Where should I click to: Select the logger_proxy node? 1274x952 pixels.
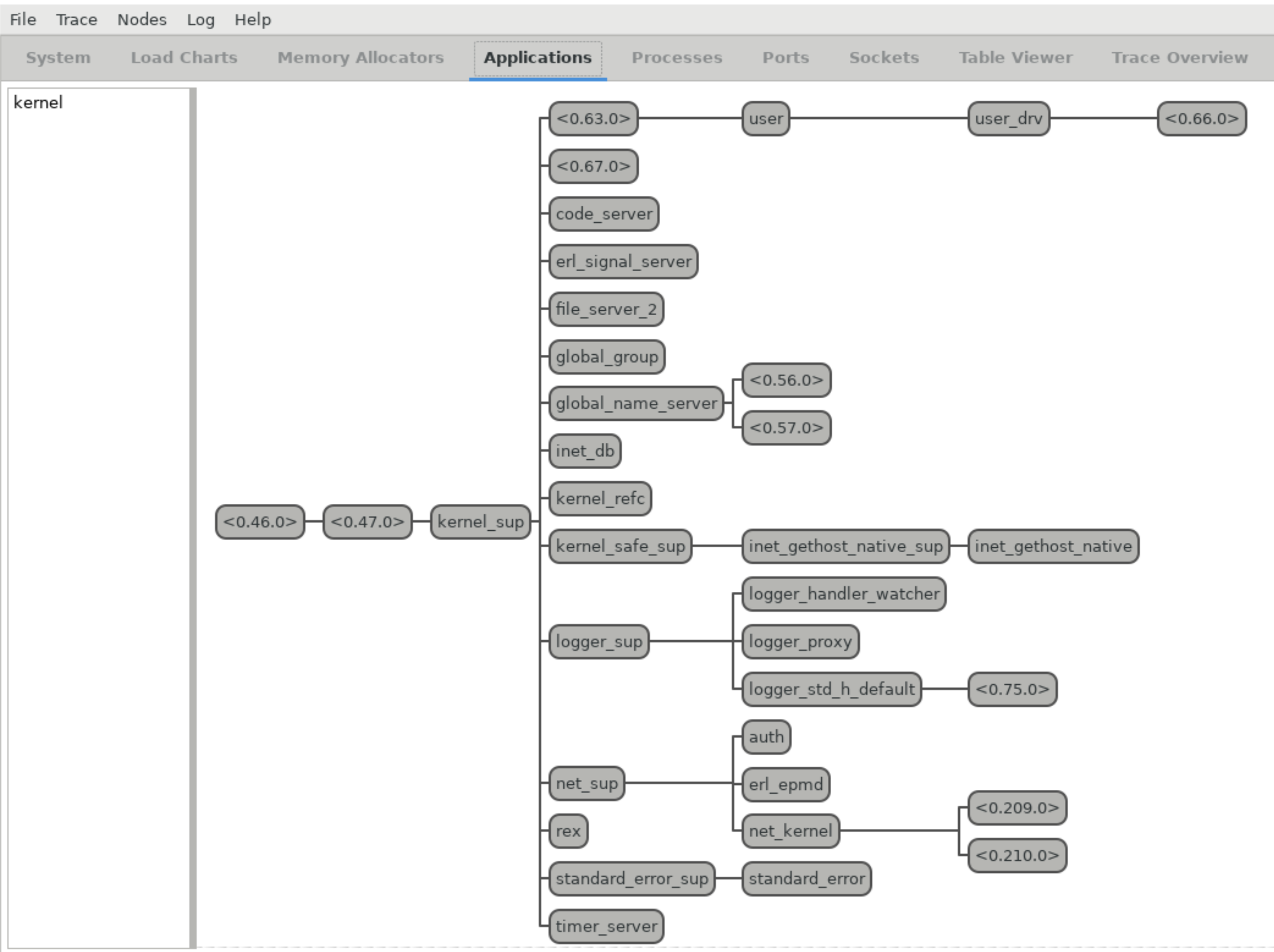pyautogui.click(x=800, y=642)
